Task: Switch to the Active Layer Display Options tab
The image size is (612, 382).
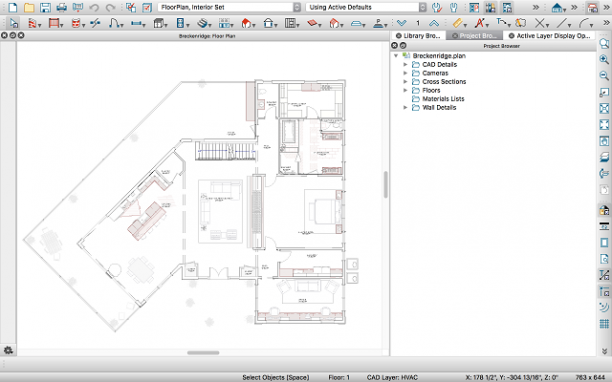Action: [550, 36]
